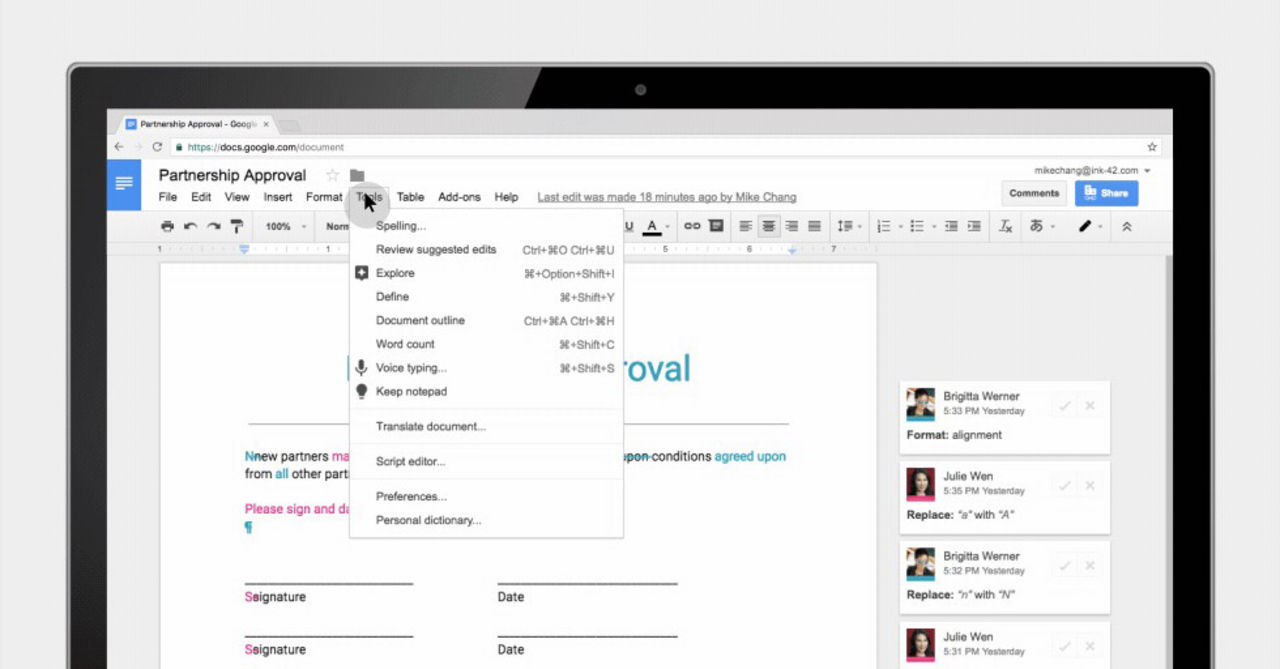This screenshot has width=1280, height=669.
Task: Collapse the toolbar with the double-chevron icon
Action: coord(1126,226)
